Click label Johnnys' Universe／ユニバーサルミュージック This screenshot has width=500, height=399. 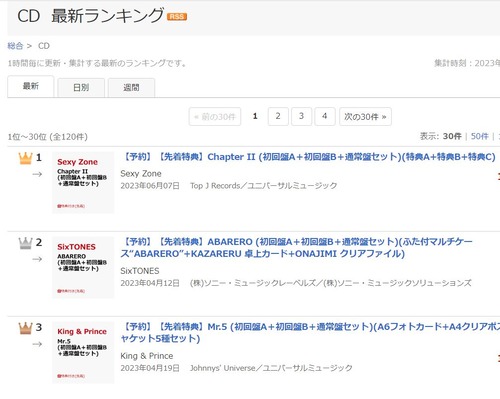(271, 368)
